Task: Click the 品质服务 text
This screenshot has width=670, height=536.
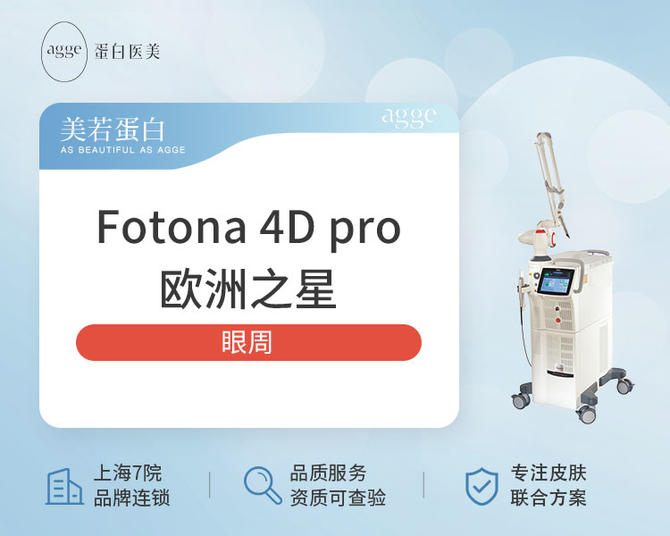Action: click(328, 473)
